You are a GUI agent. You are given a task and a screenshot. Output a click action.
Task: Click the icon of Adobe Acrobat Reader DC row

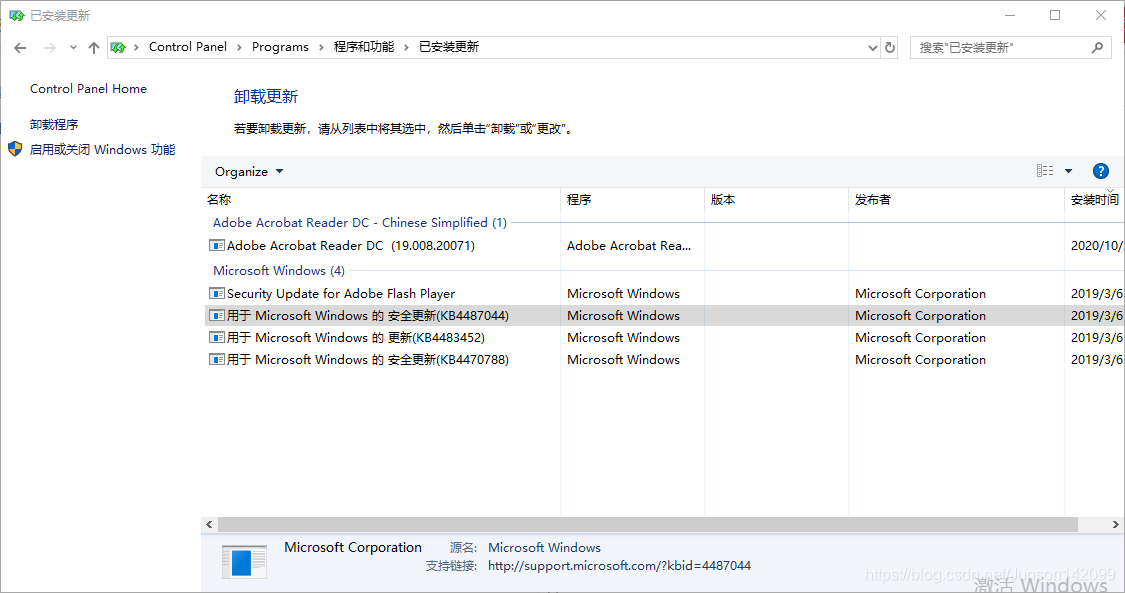coord(217,245)
